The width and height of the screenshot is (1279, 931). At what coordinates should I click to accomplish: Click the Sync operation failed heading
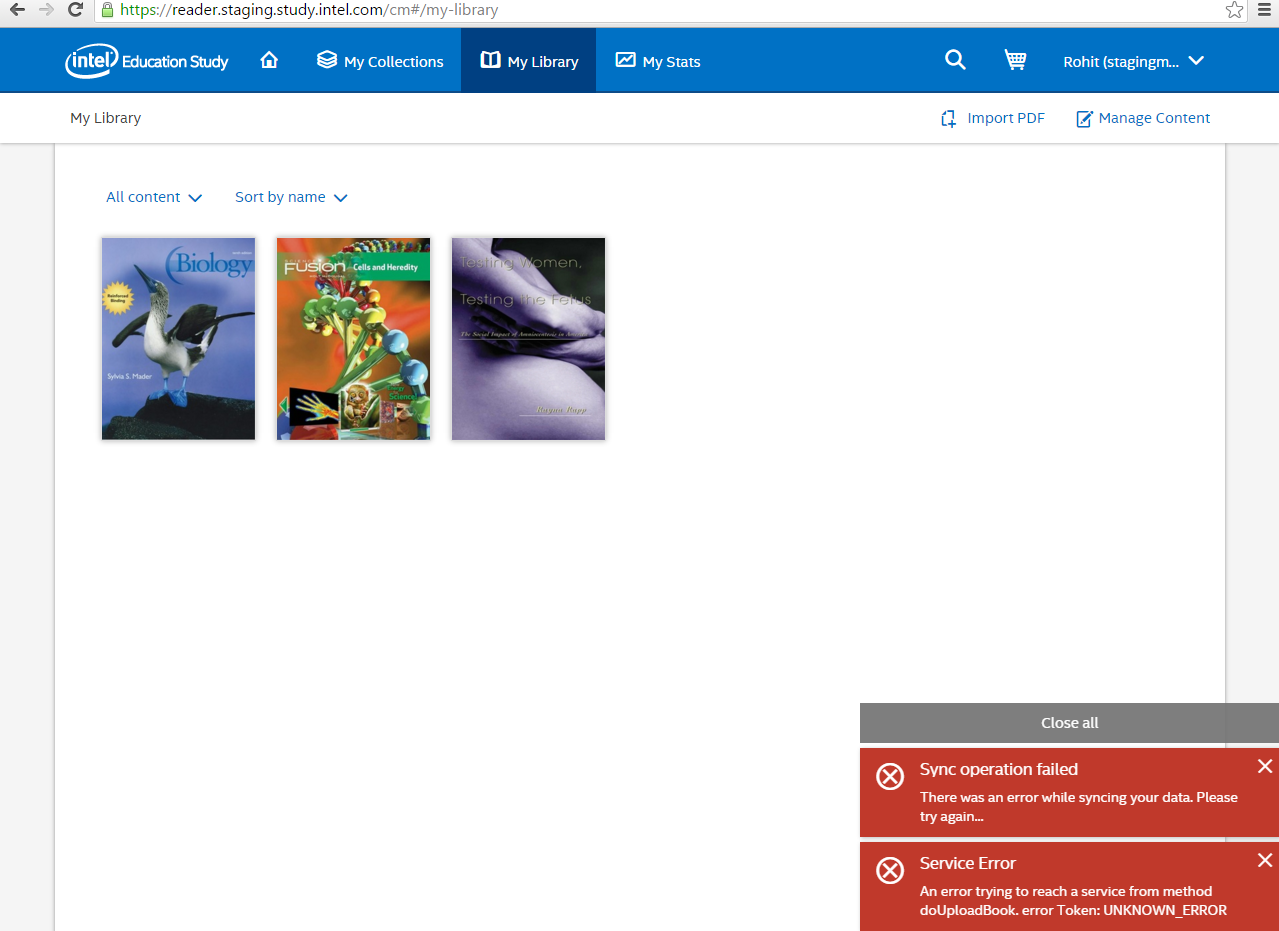(999, 769)
